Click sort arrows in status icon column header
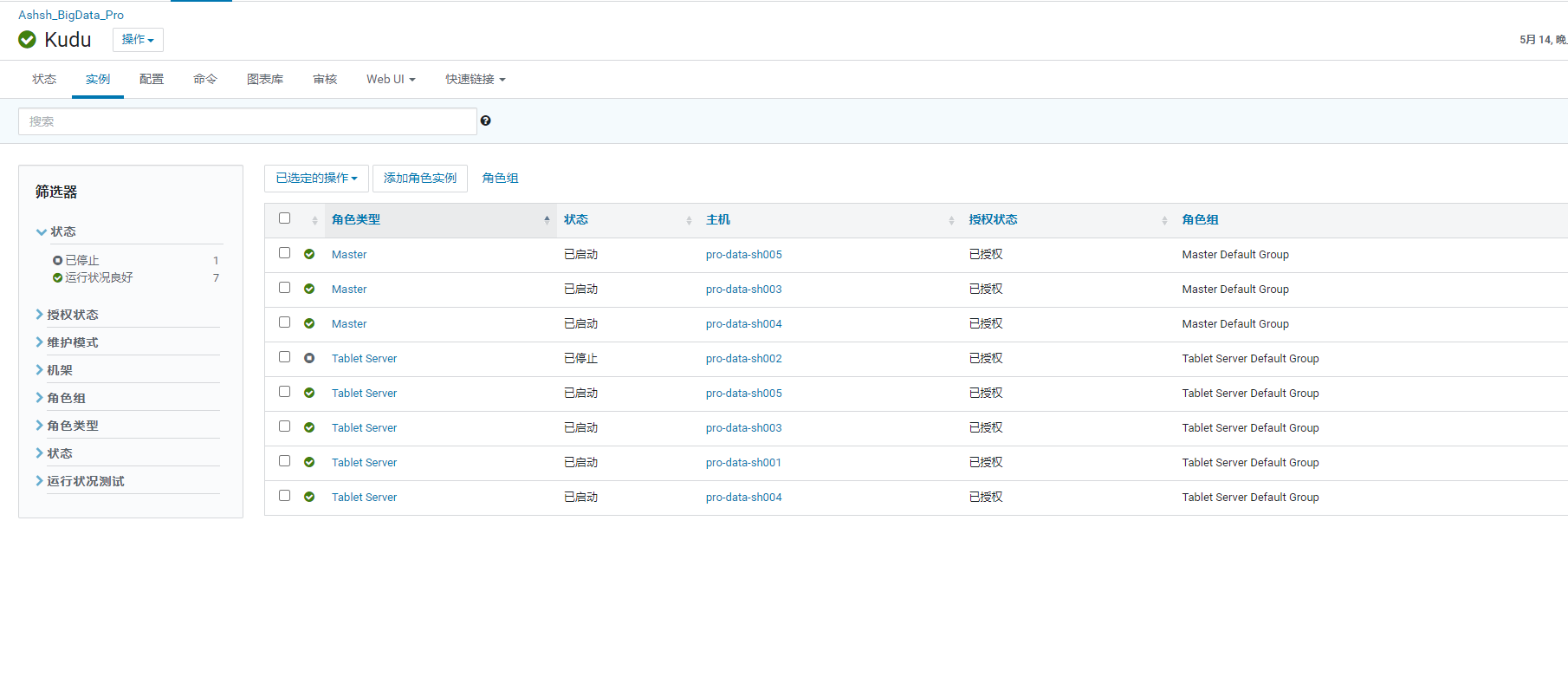 pos(314,220)
